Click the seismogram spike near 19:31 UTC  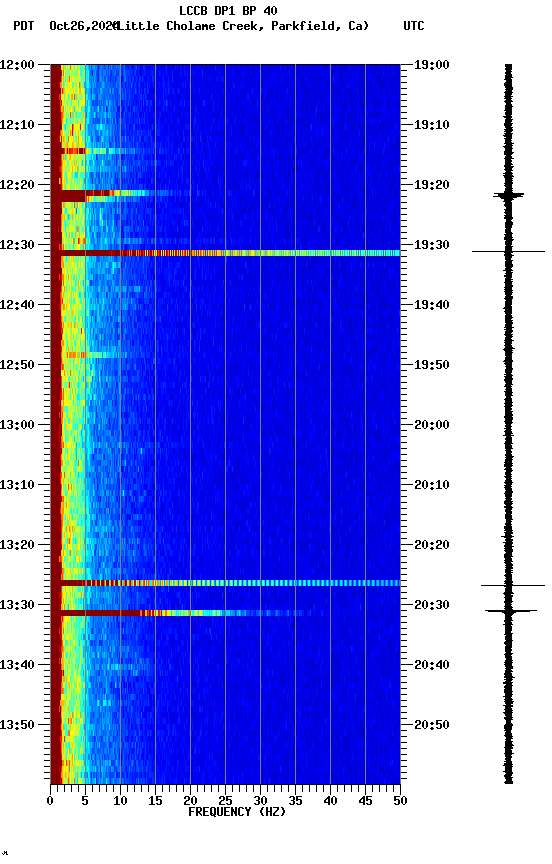[x=508, y=251]
